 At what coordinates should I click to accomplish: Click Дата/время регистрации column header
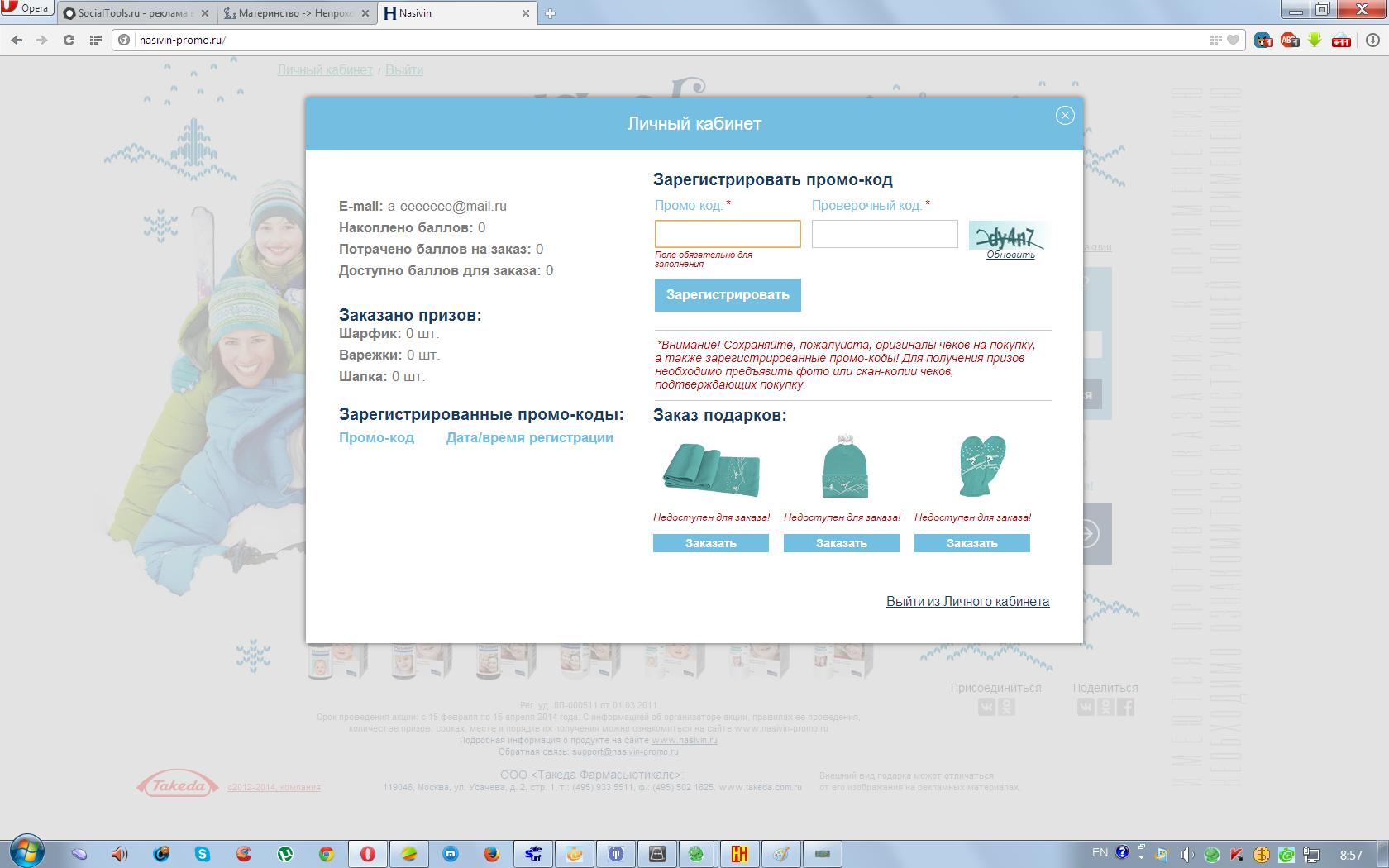[x=530, y=438]
